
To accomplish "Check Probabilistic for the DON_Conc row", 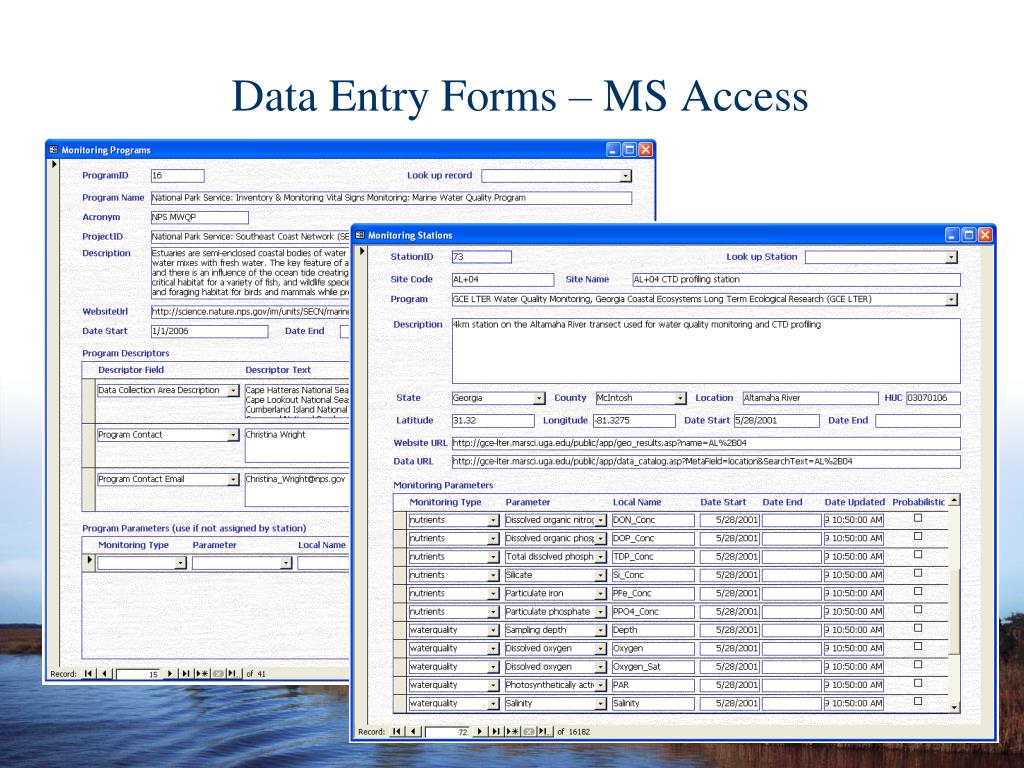I will coord(918,518).
